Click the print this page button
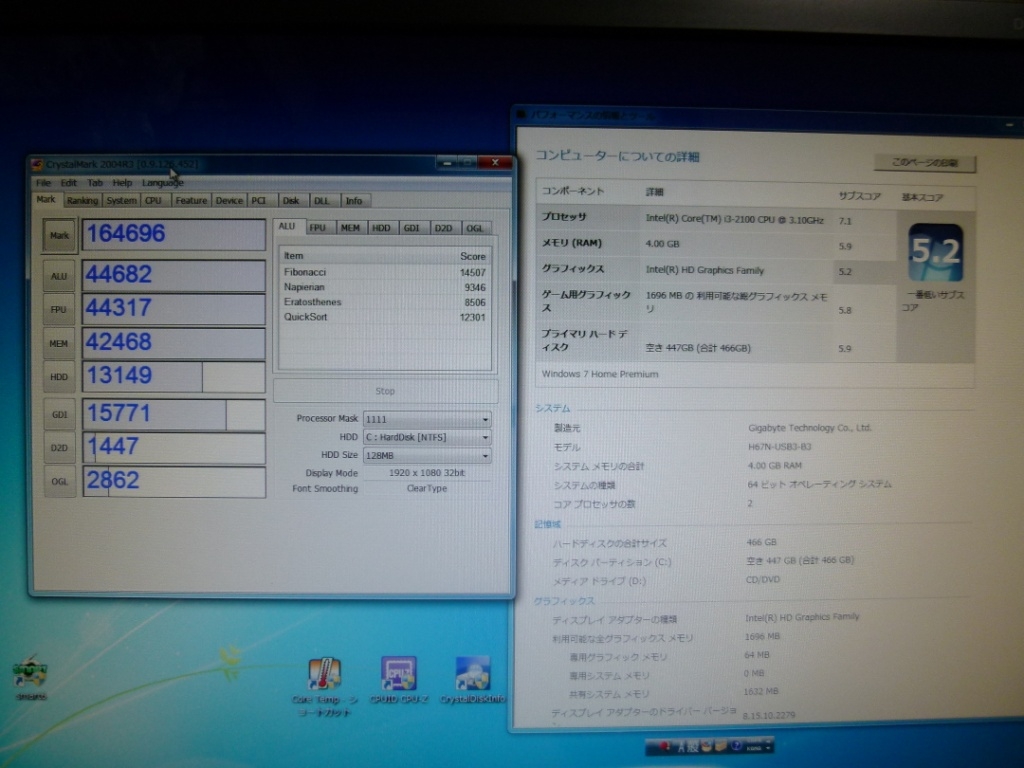This screenshot has height=768, width=1024. click(x=924, y=163)
